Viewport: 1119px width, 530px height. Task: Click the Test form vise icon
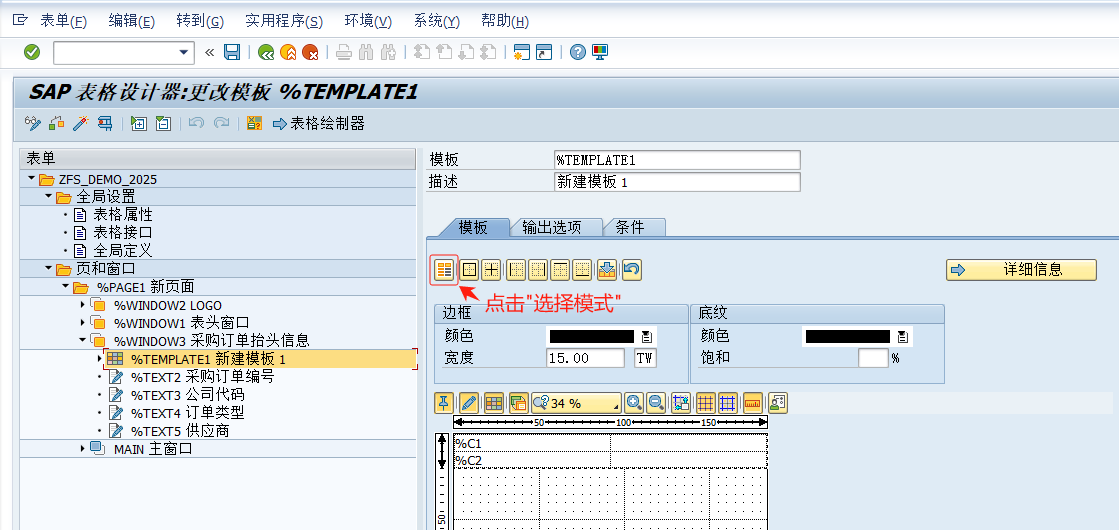click(104, 123)
